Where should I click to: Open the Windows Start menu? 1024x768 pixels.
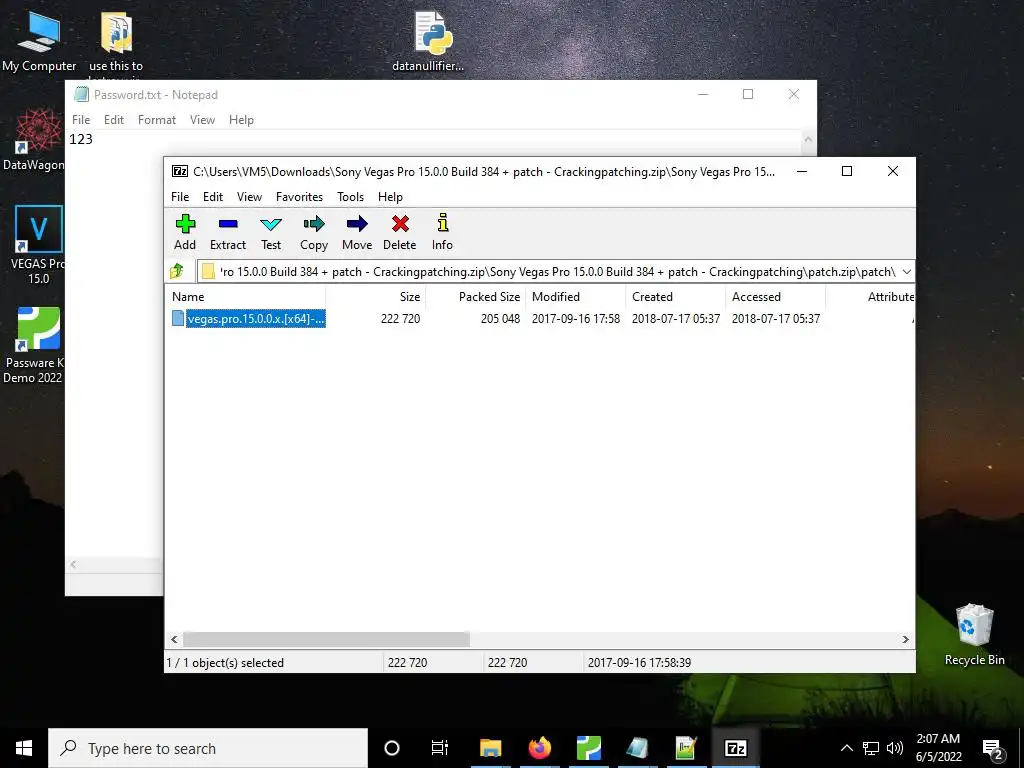point(24,748)
